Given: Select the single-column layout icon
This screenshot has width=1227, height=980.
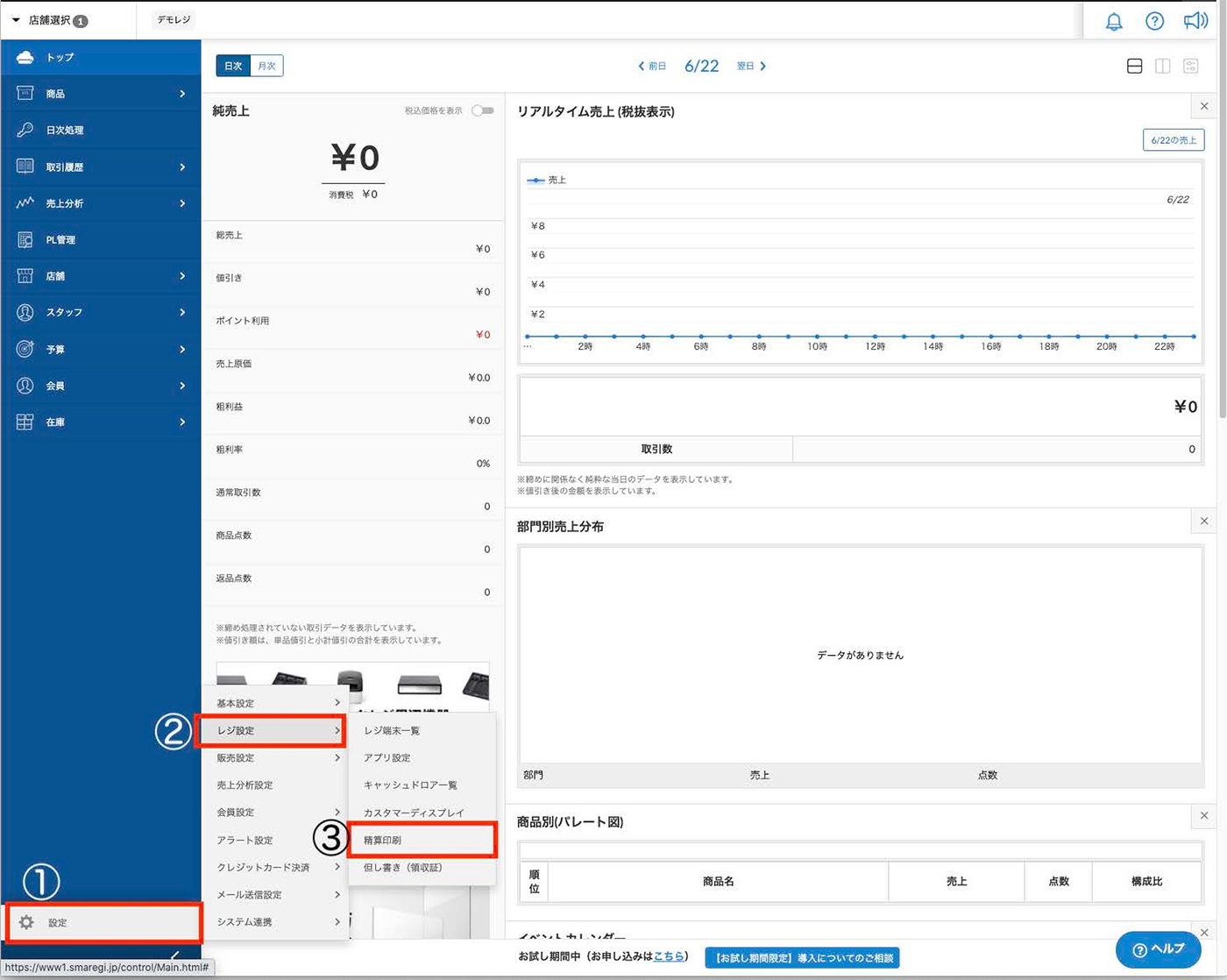Looking at the screenshot, I should 1134,67.
